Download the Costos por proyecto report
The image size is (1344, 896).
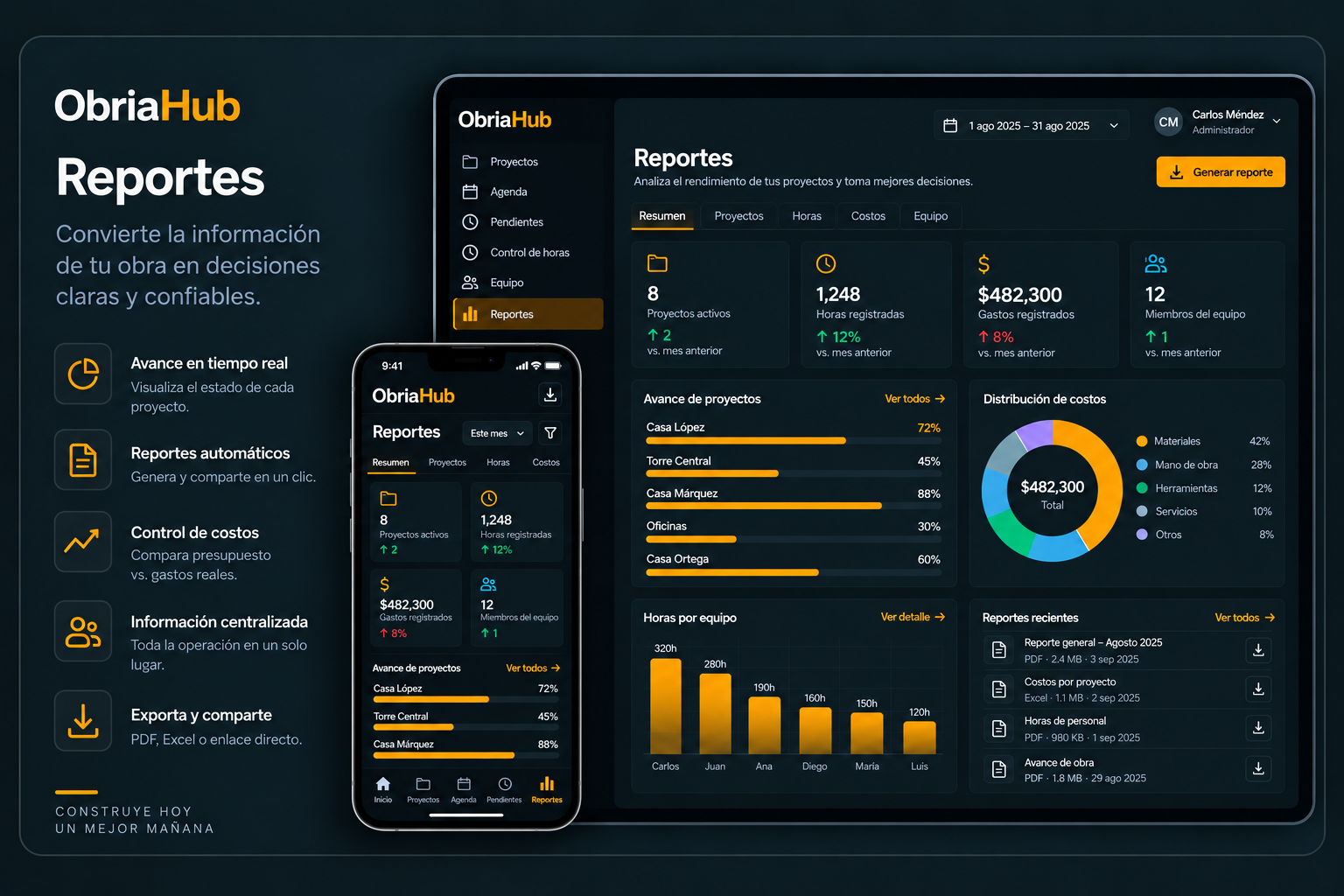point(1258,689)
